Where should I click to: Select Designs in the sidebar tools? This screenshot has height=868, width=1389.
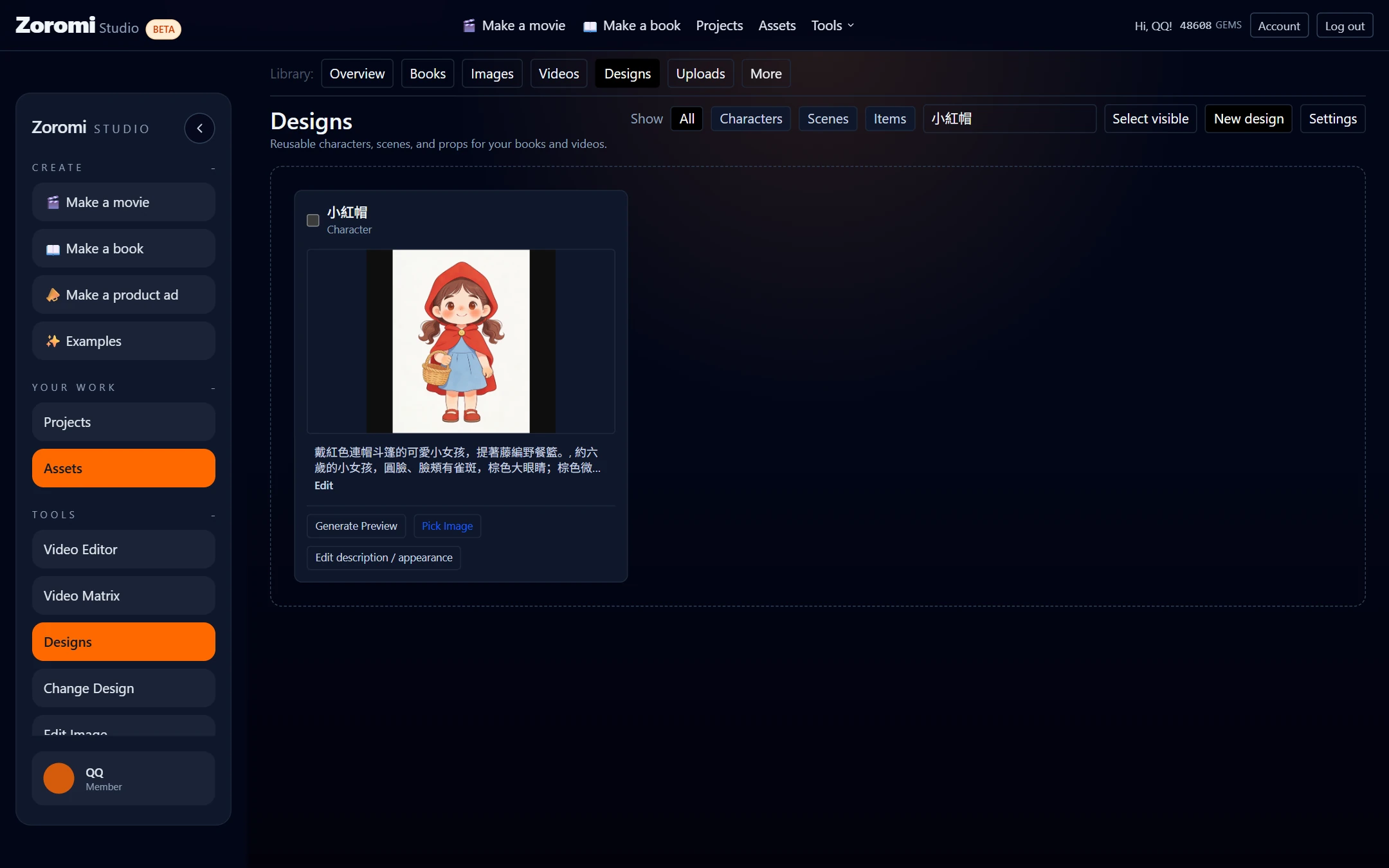pos(123,642)
